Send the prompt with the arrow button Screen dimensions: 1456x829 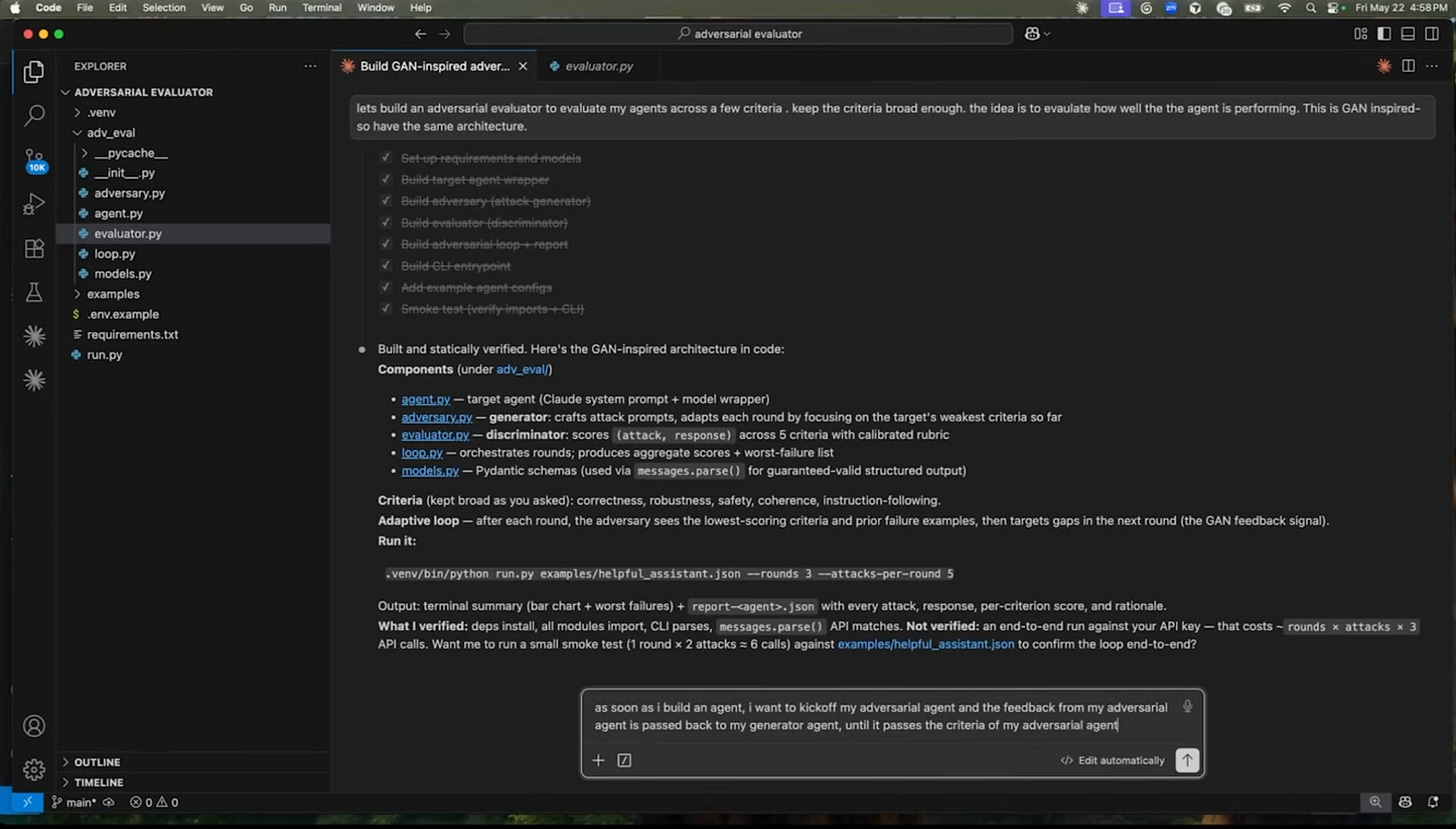click(x=1187, y=760)
